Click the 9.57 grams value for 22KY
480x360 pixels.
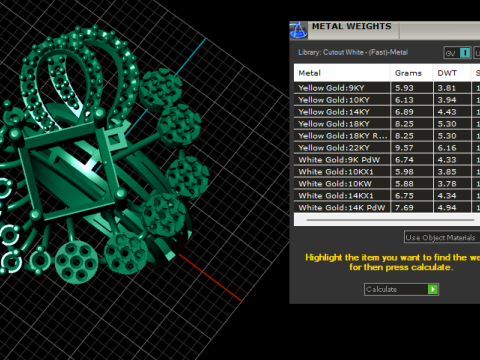[x=404, y=148]
